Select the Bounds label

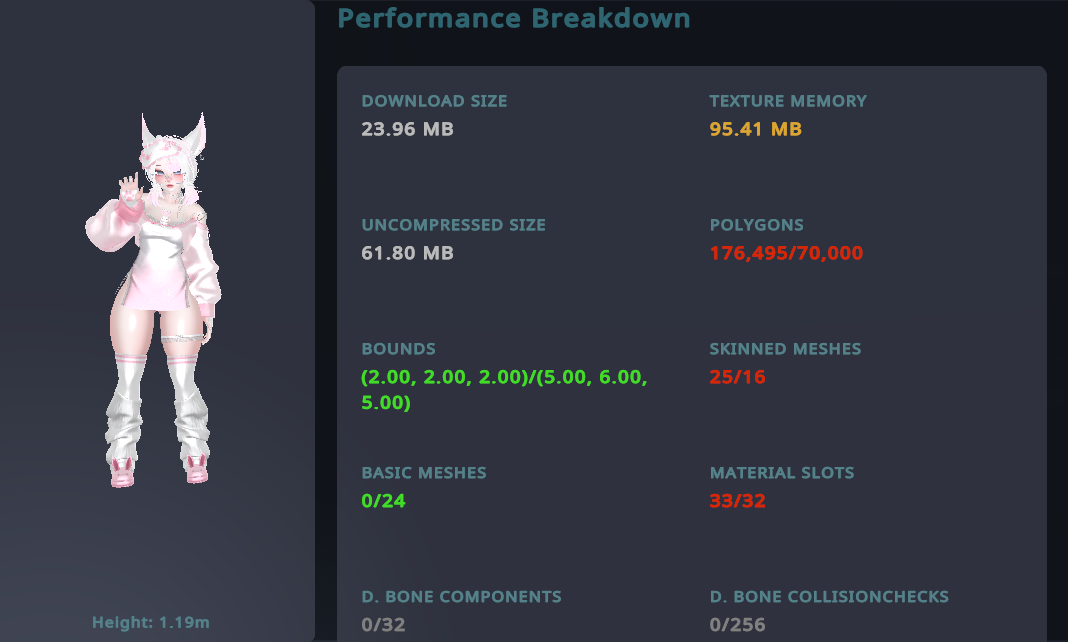click(x=398, y=349)
